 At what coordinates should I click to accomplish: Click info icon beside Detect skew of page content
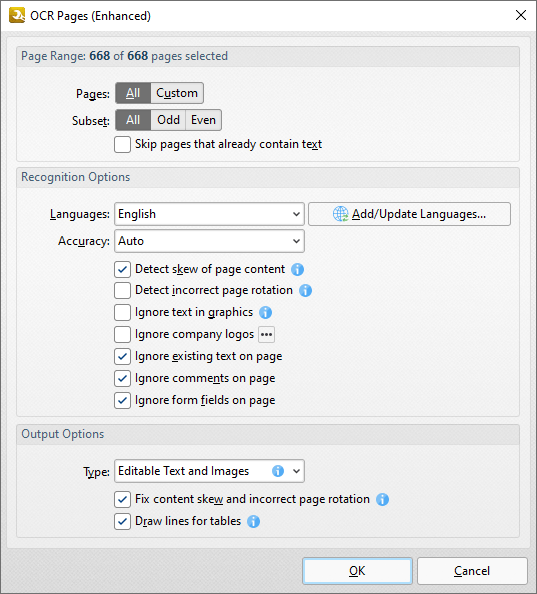[x=297, y=269]
